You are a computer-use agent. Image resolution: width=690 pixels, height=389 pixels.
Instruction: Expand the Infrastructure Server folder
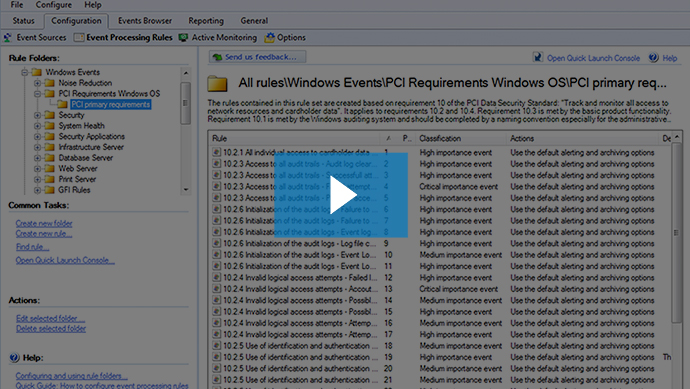(37, 147)
